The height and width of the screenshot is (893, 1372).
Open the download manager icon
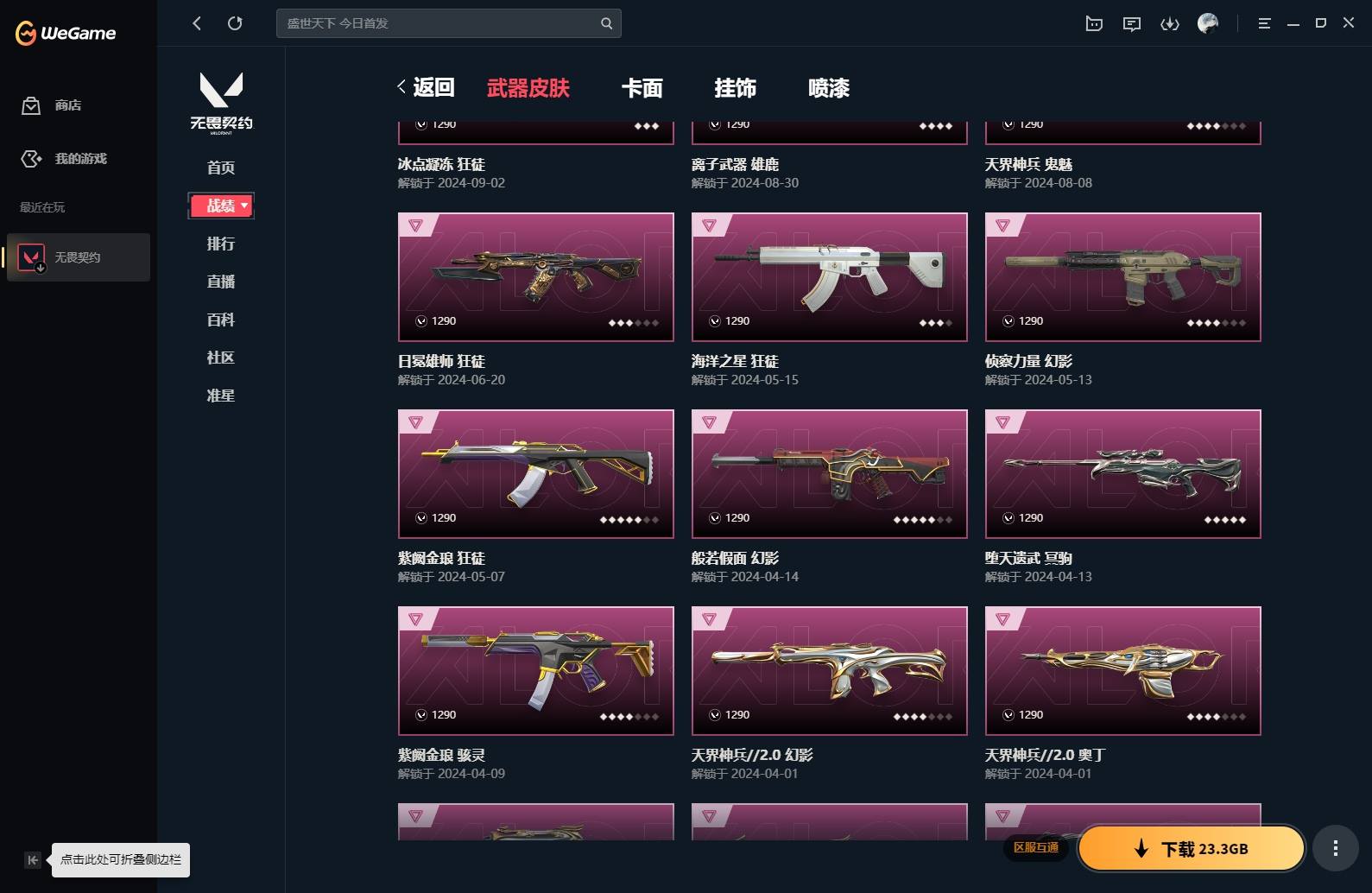(1169, 23)
